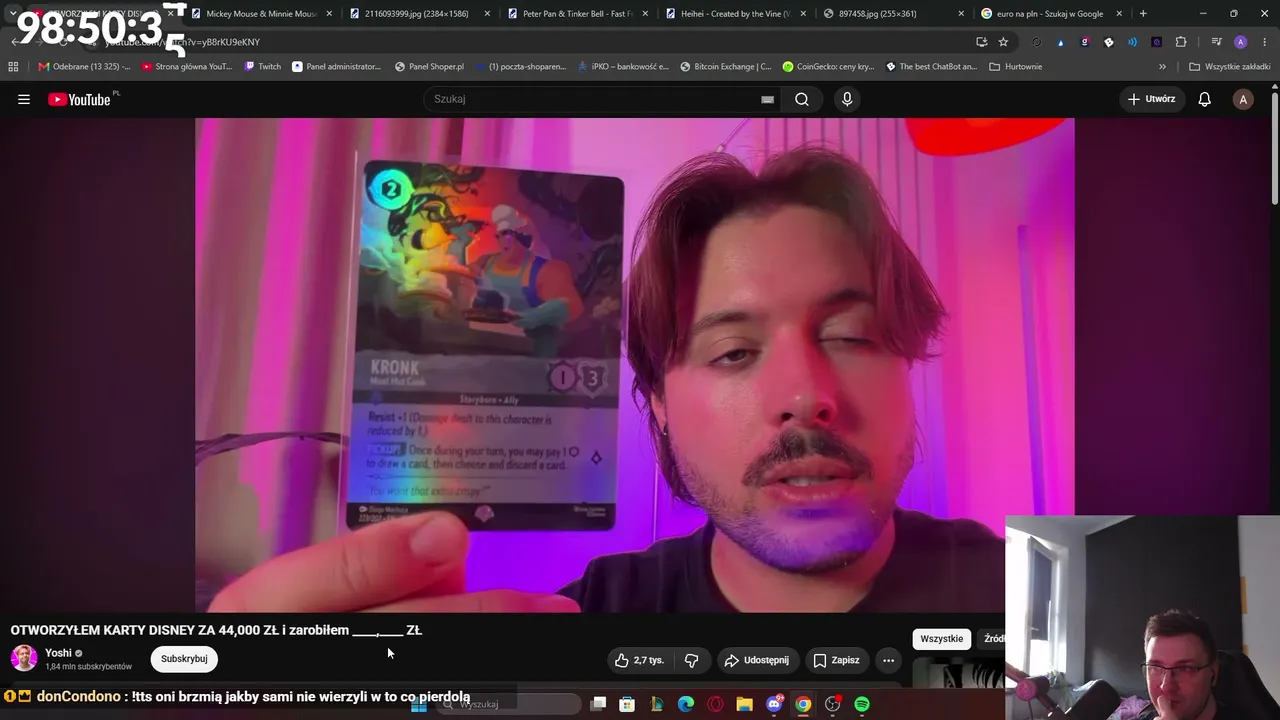The width and height of the screenshot is (1280, 720).
Task: Open Discord from the taskbar
Action: 774,704
